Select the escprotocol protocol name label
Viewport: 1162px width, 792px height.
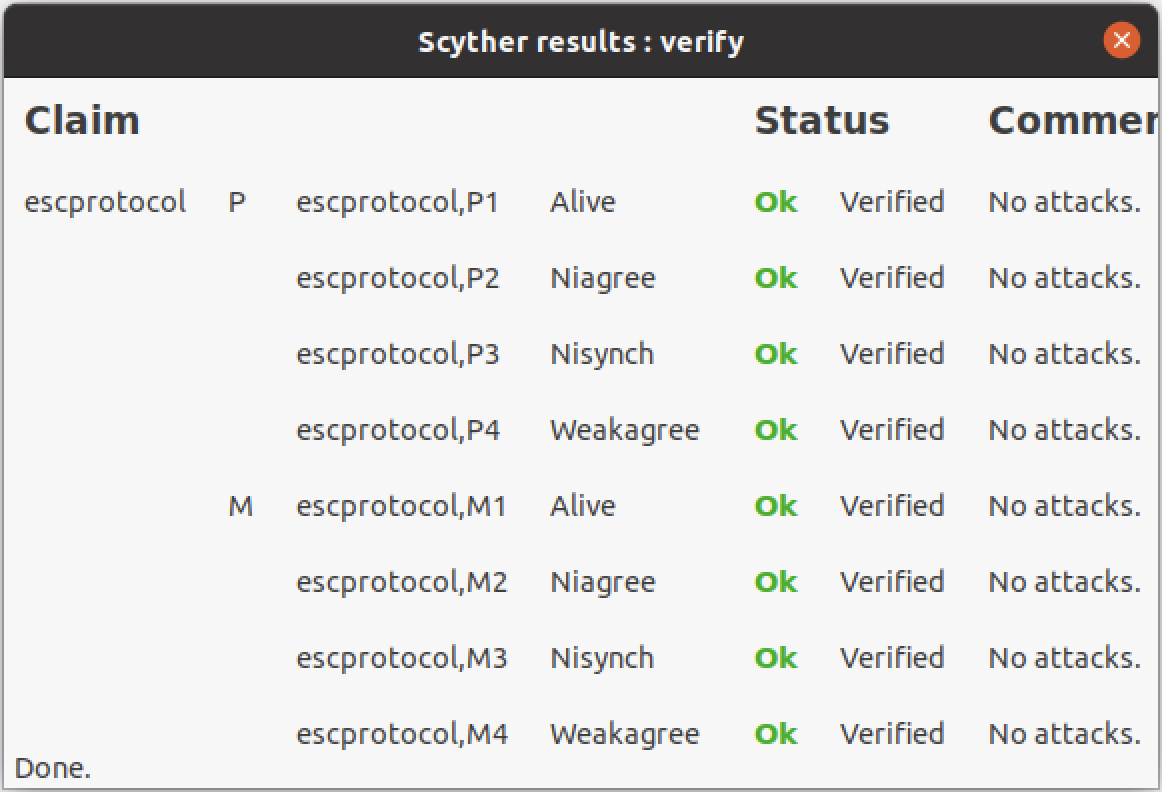(x=105, y=202)
